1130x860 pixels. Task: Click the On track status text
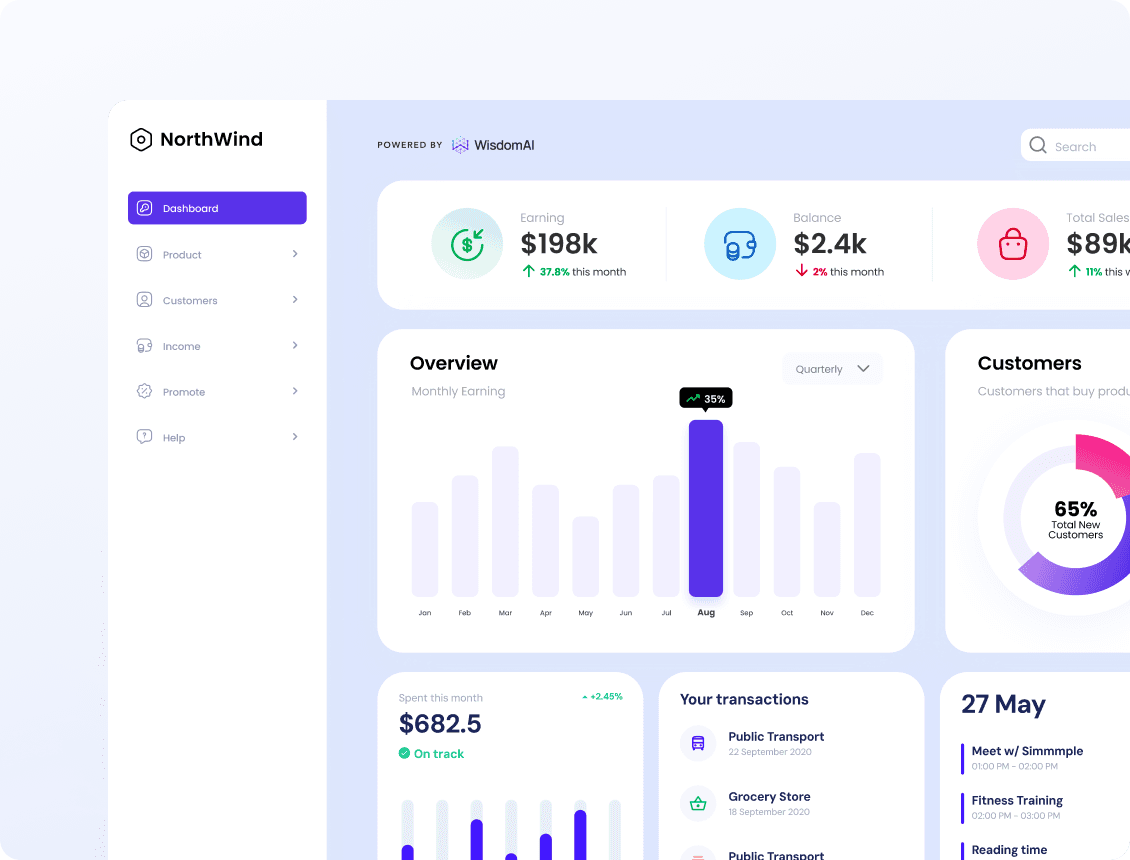pos(438,753)
